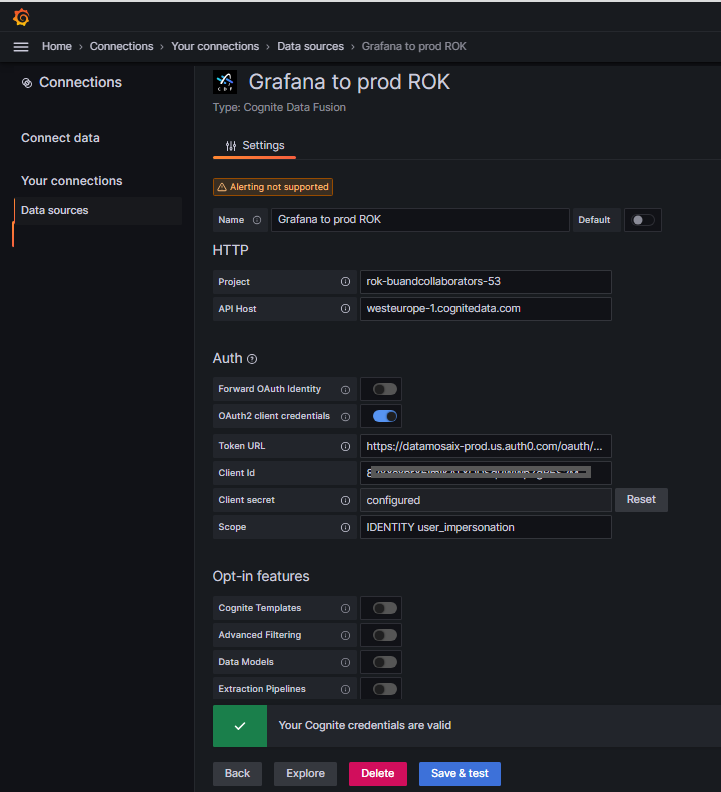The height and width of the screenshot is (792, 721).
Task: Disable OAuth2 client credentials switch
Action: [x=384, y=416]
